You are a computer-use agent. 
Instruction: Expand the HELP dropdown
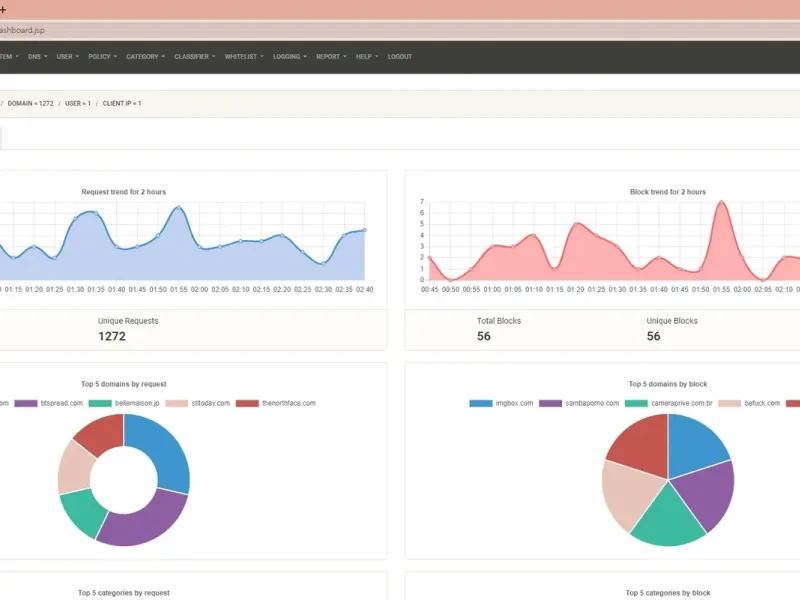tap(367, 57)
